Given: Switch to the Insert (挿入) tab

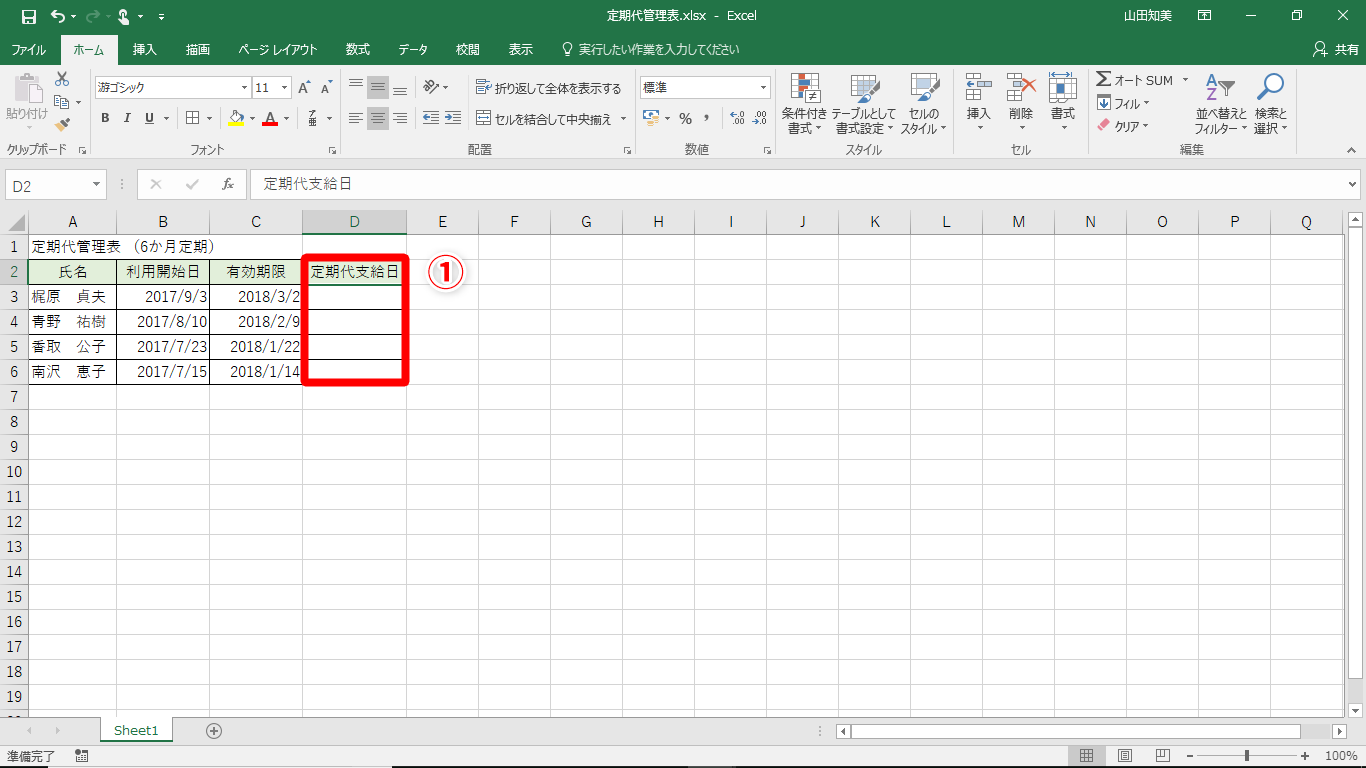Looking at the screenshot, I should [145, 49].
